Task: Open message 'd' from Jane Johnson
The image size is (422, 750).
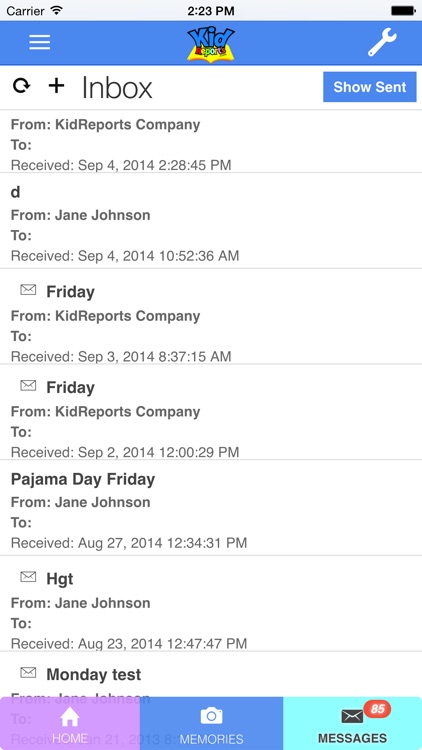Action: [211, 221]
